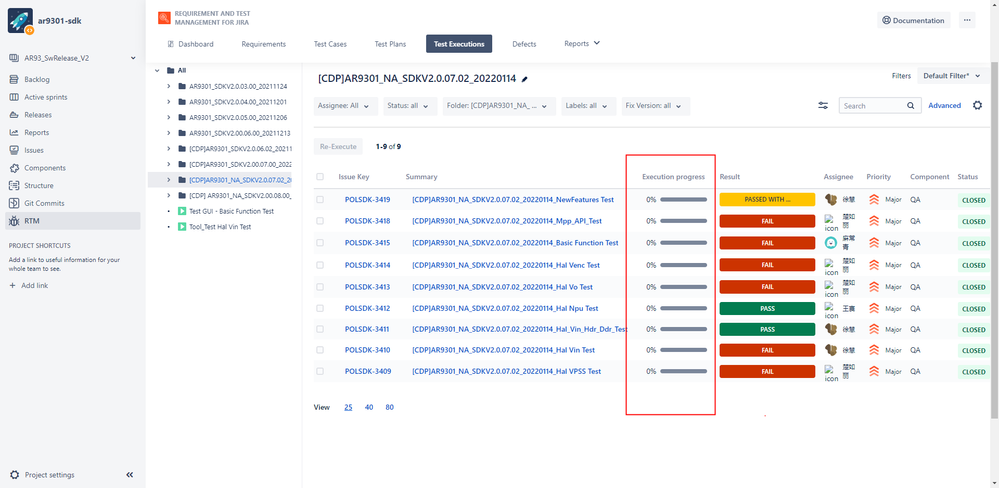Switch to the Test Cases tab
The height and width of the screenshot is (488, 999).
[x=330, y=44]
